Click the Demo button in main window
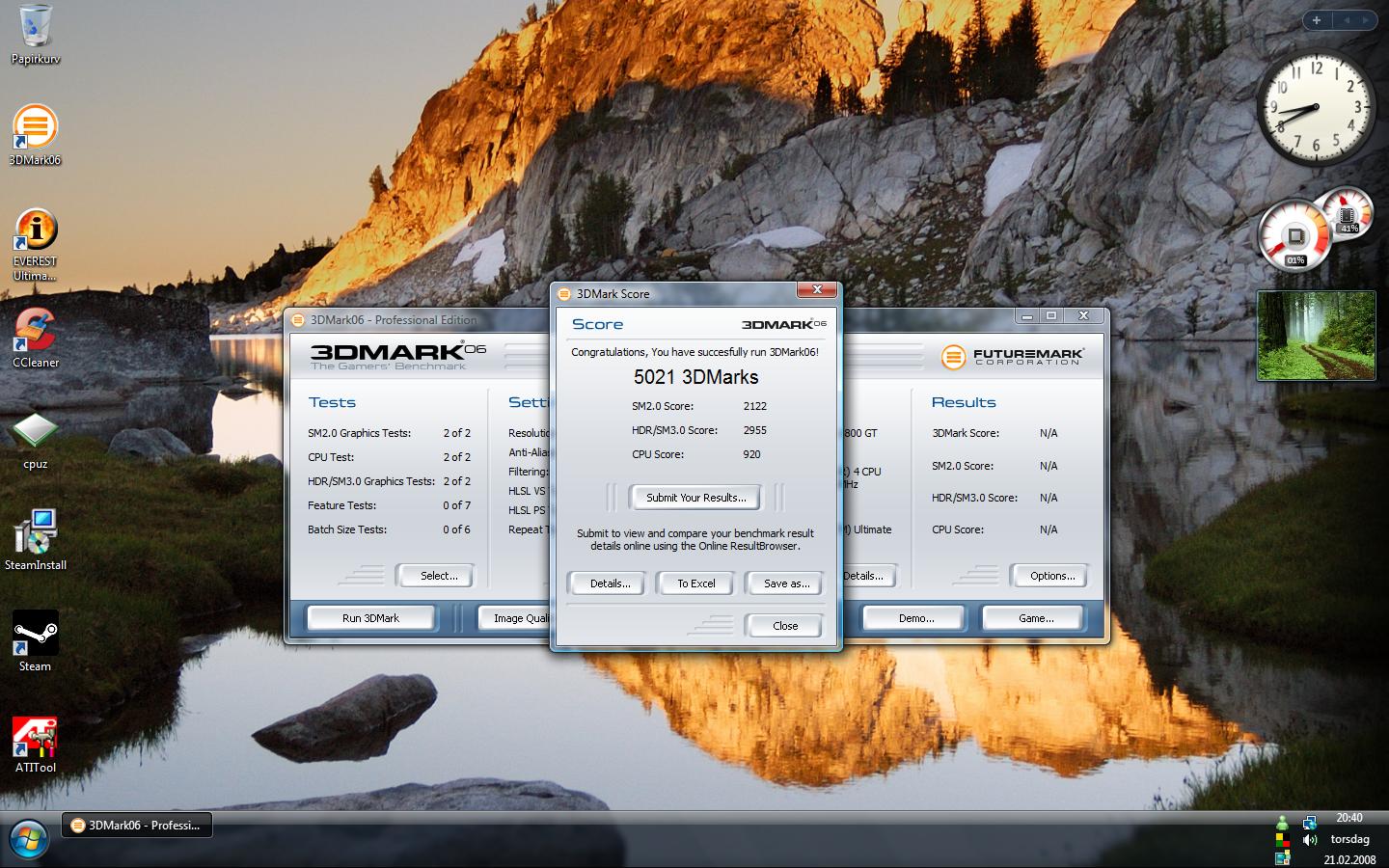The height and width of the screenshot is (868, 1389). click(x=915, y=618)
